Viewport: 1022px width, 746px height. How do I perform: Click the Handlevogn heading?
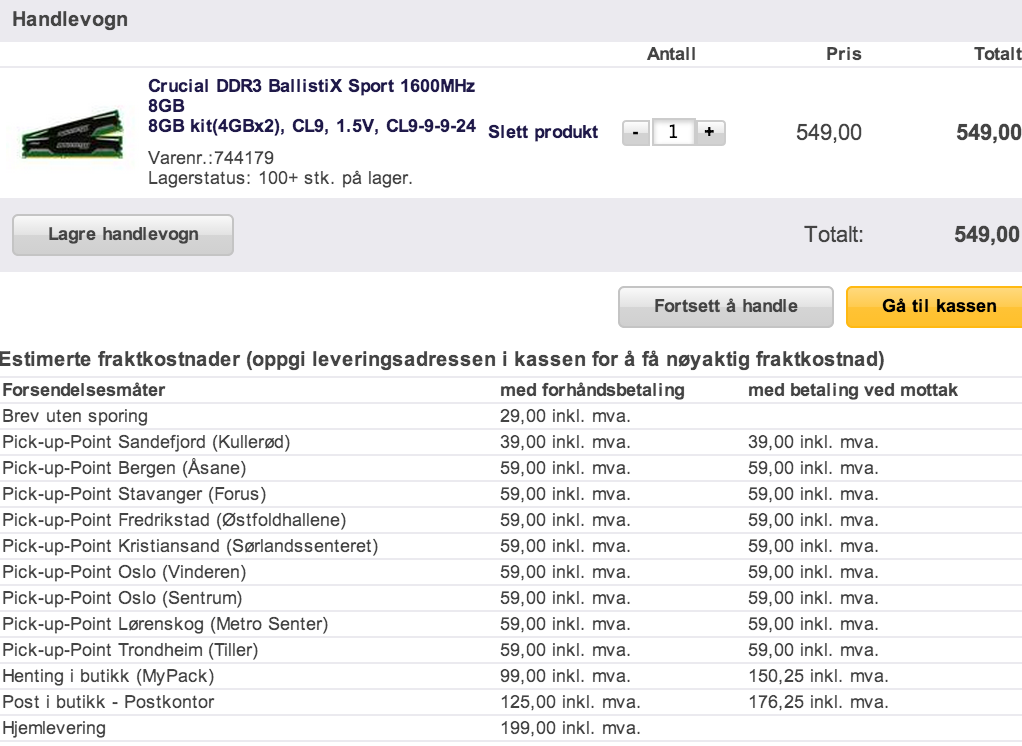coord(70,20)
